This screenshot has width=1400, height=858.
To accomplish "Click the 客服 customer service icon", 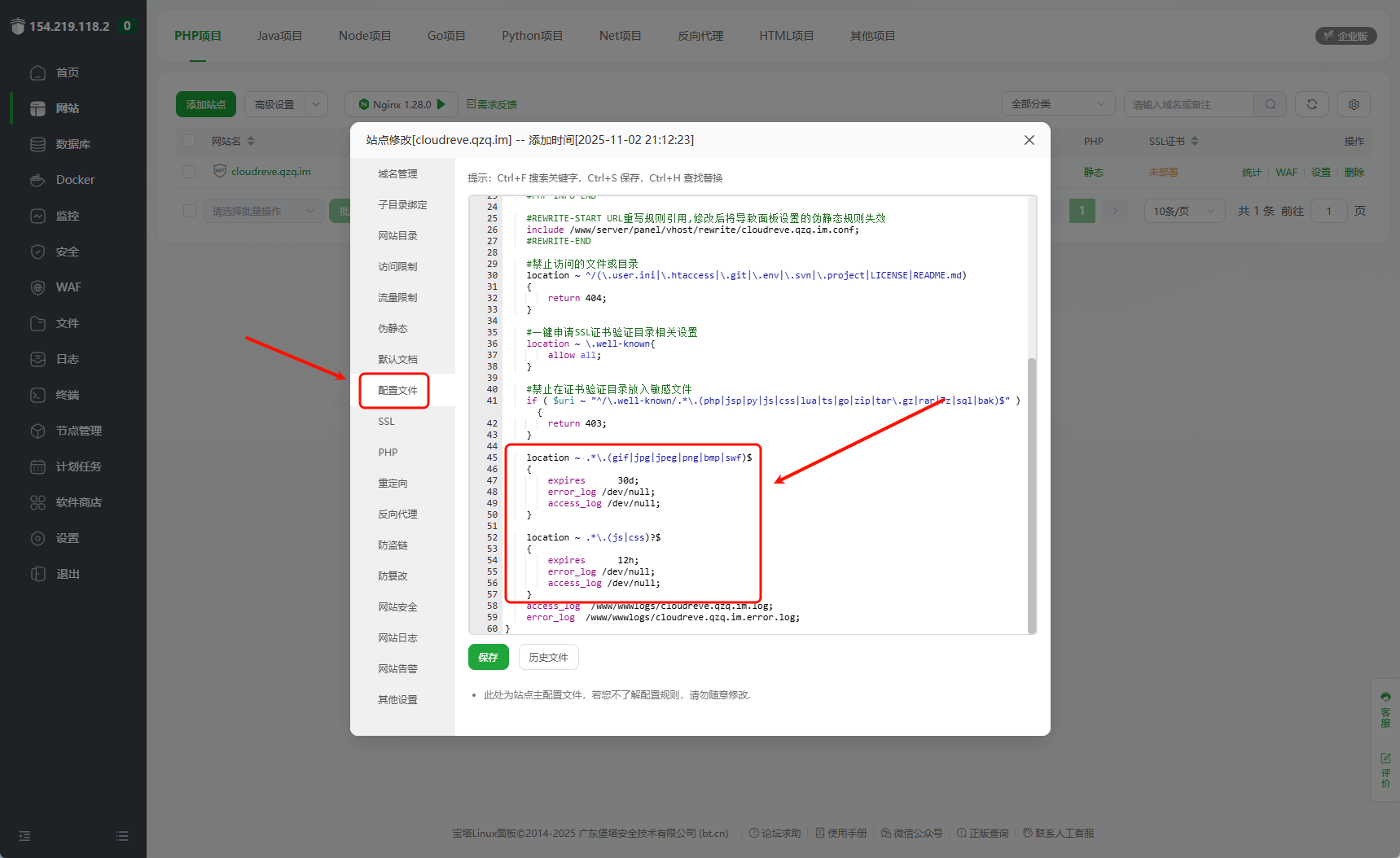I will pos(1385,709).
